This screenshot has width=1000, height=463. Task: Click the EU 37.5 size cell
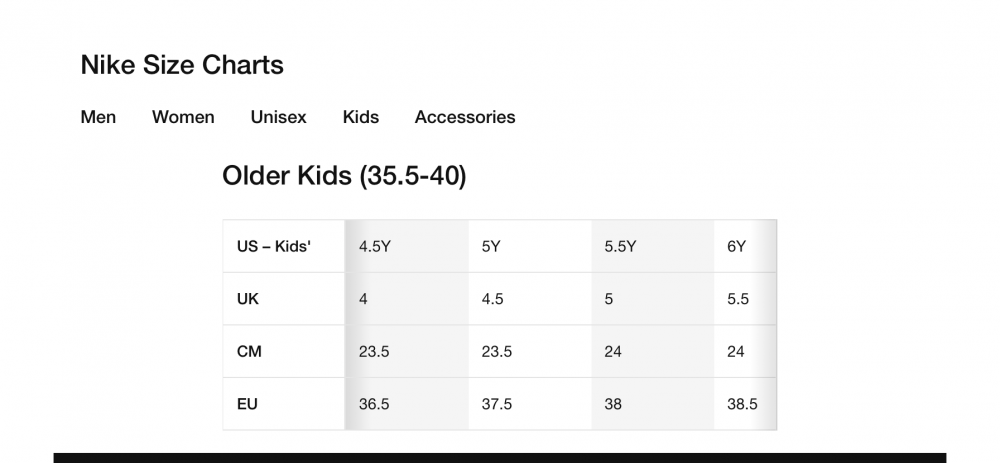click(x=530, y=404)
